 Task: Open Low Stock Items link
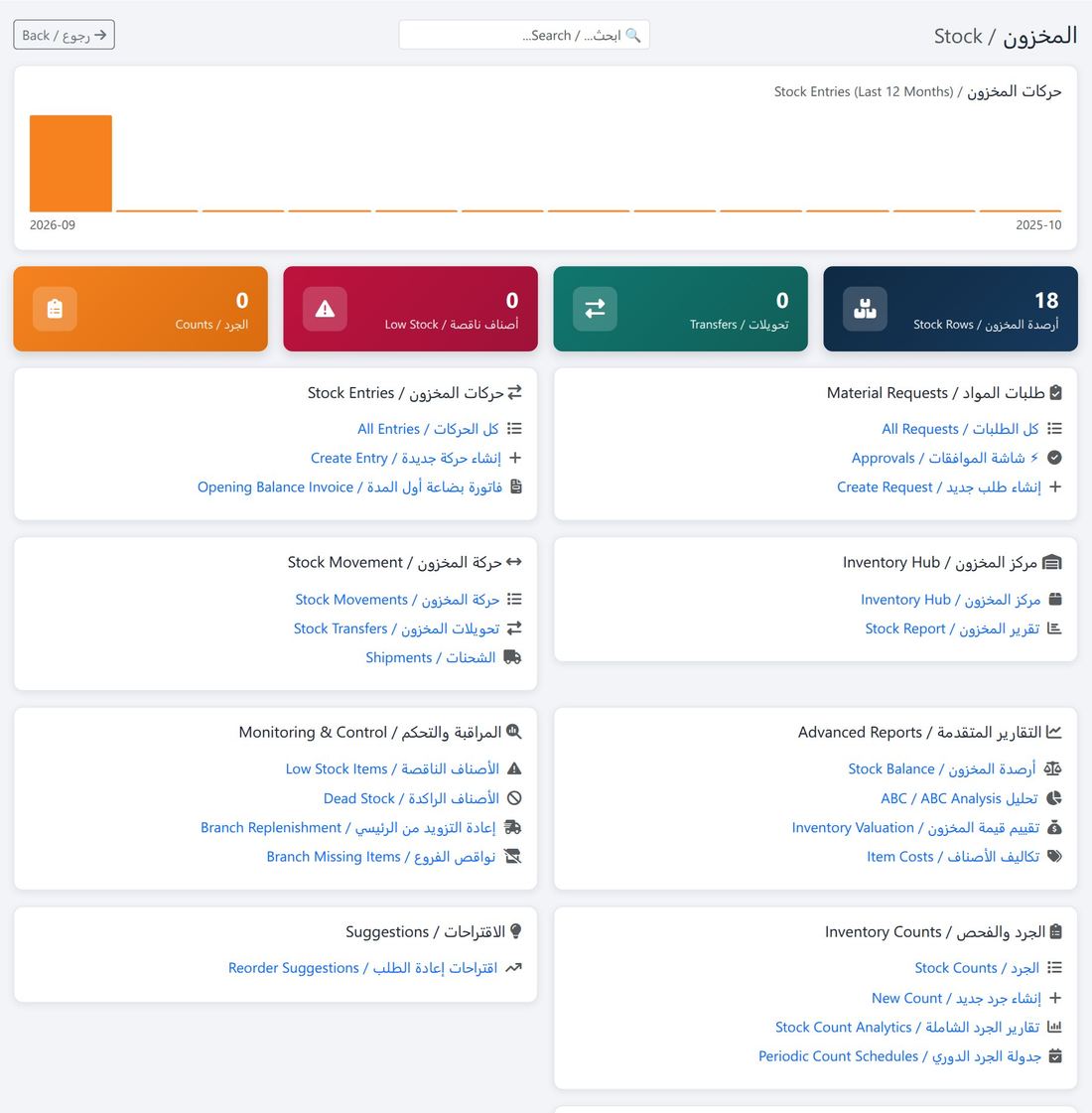point(392,768)
